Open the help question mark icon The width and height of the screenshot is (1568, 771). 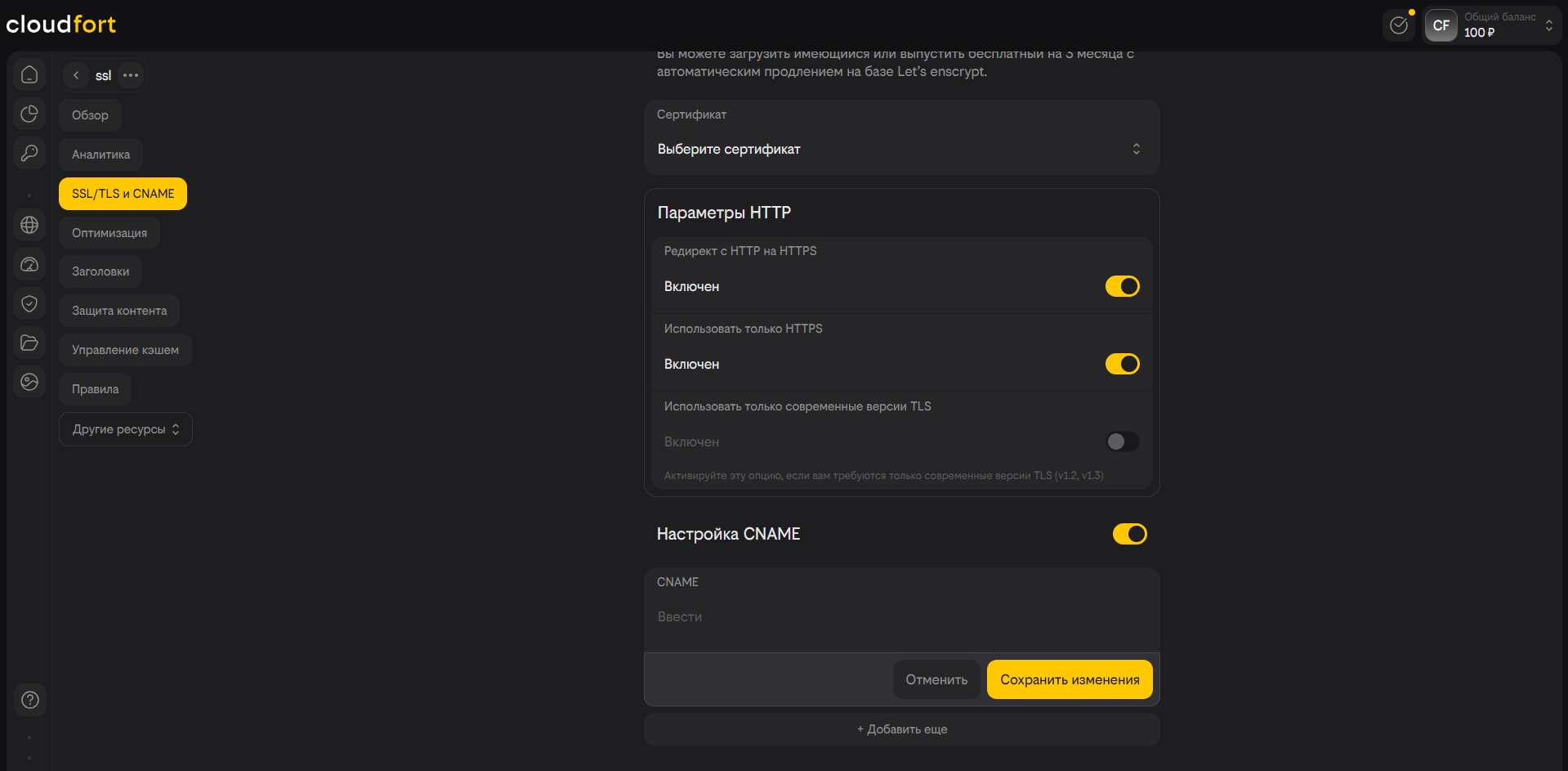point(30,700)
